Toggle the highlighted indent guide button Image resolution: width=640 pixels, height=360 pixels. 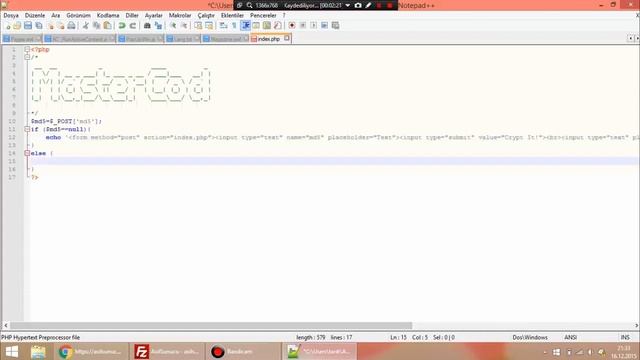[x=245, y=26]
